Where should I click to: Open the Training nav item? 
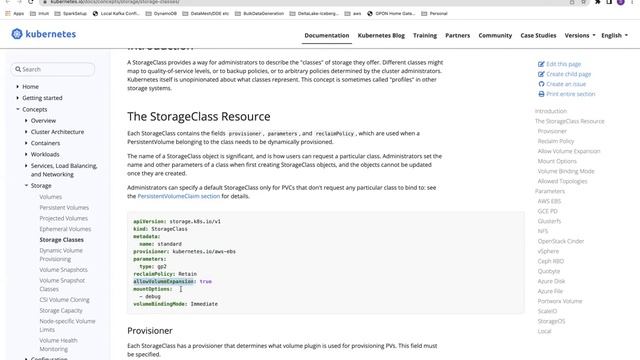[425, 36]
